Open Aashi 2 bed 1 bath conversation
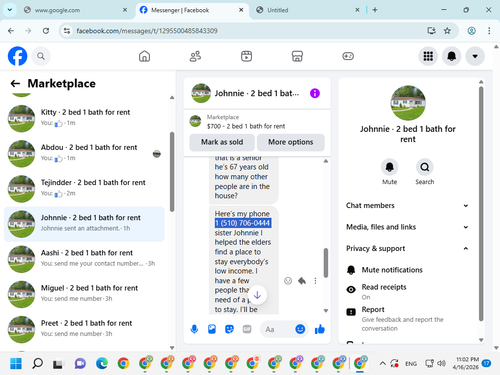The width and height of the screenshot is (500, 375). (84, 259)
